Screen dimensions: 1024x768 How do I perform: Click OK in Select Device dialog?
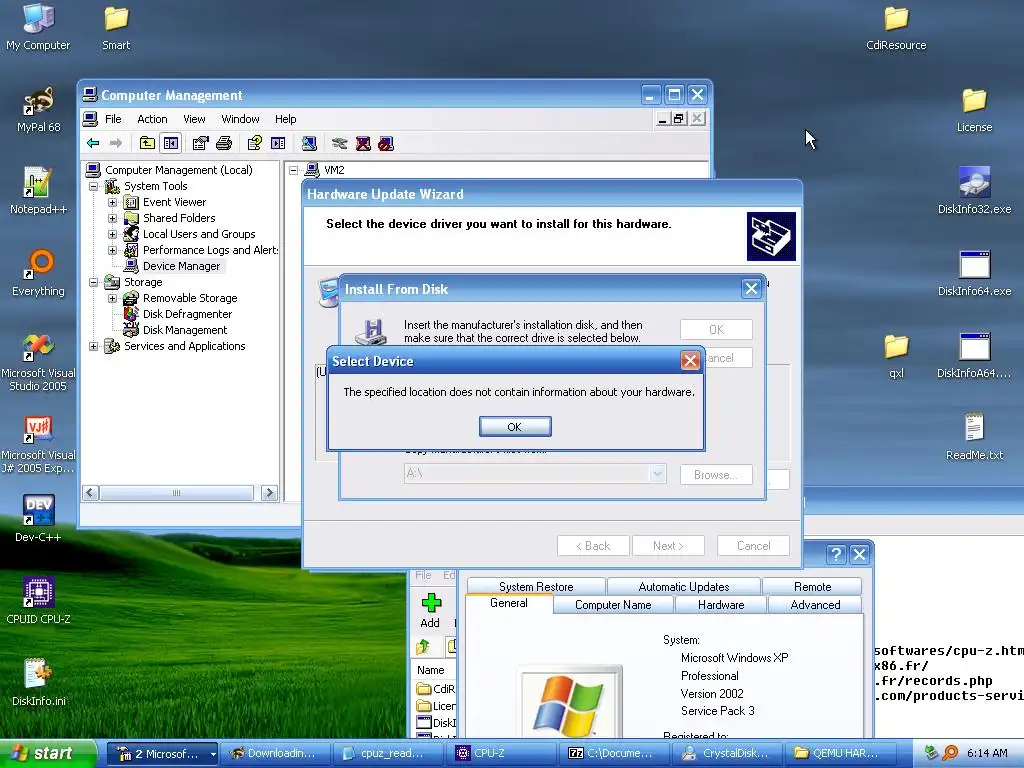[515, 426]
